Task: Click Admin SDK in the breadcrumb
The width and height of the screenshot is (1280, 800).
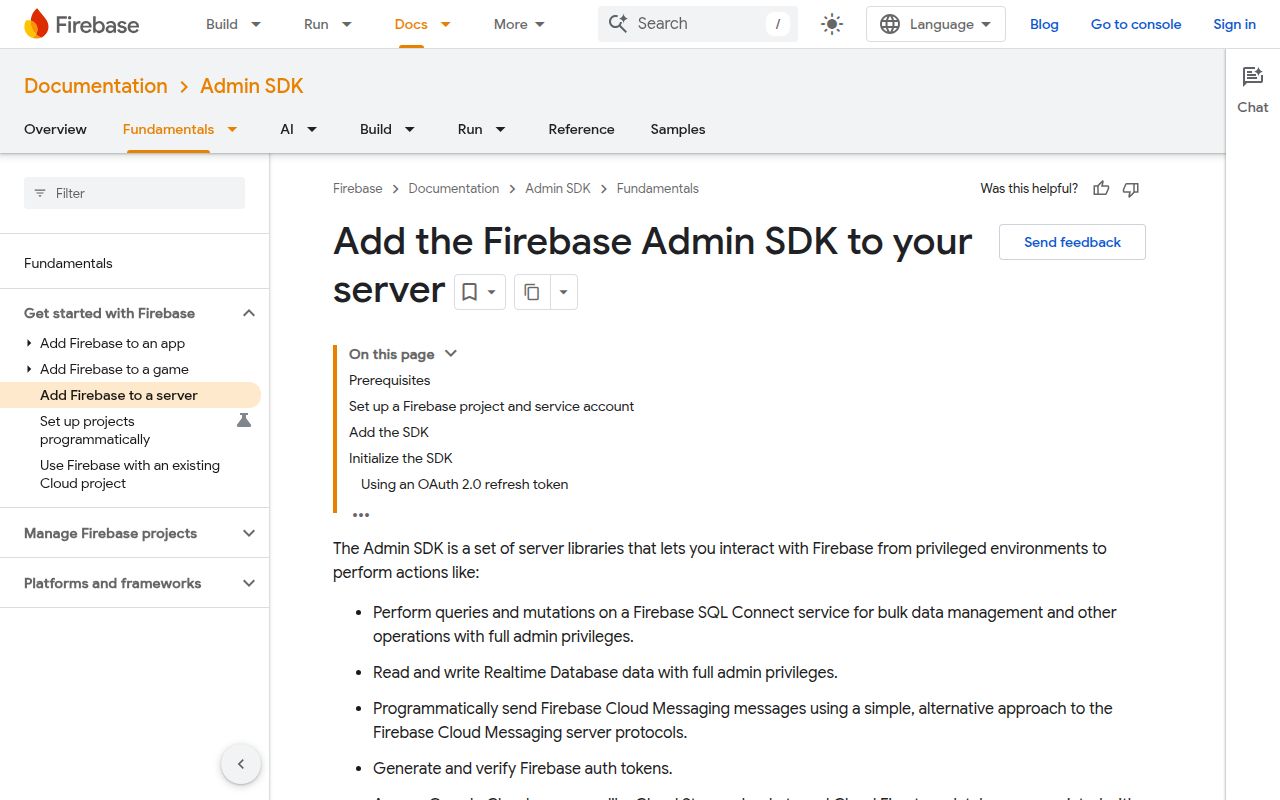Action: (x=558, y=188)
